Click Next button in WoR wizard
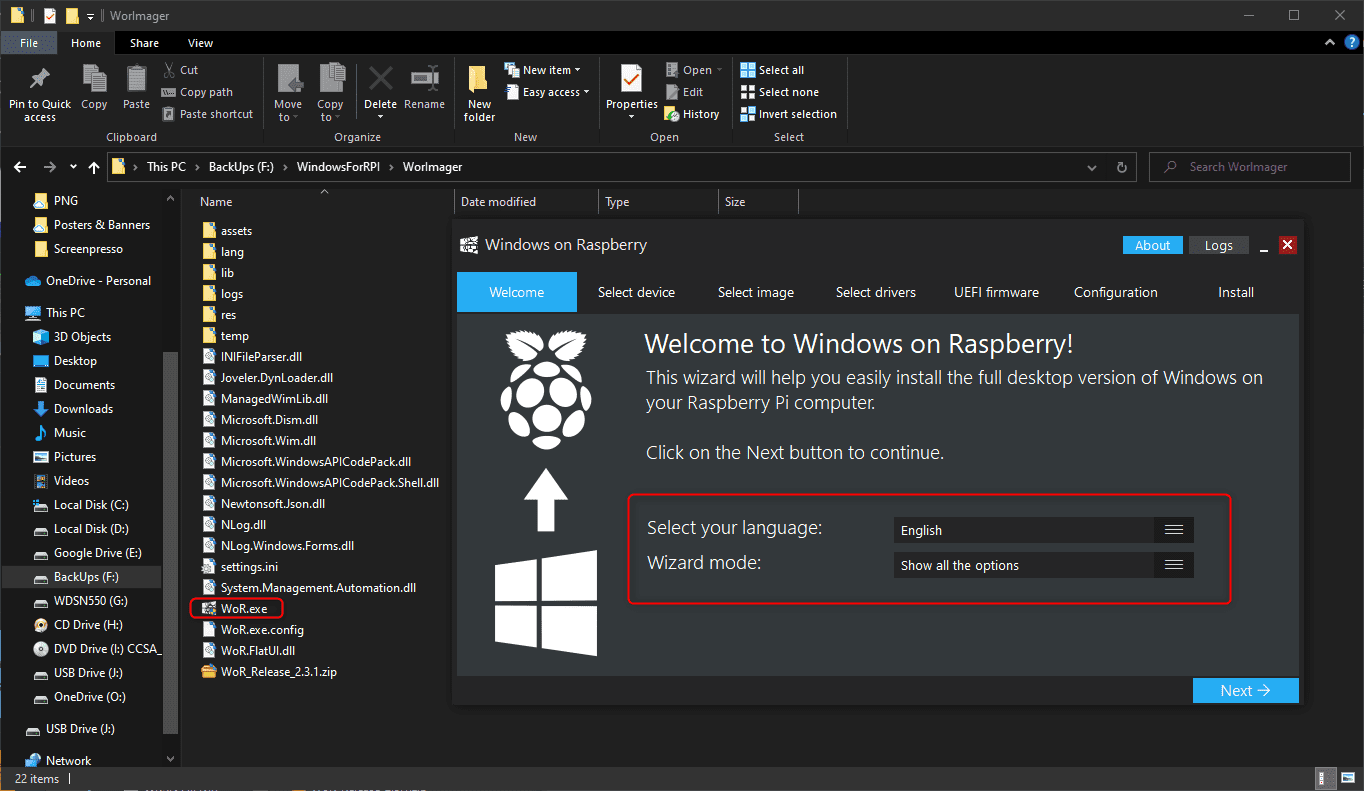 point(1245,690)
